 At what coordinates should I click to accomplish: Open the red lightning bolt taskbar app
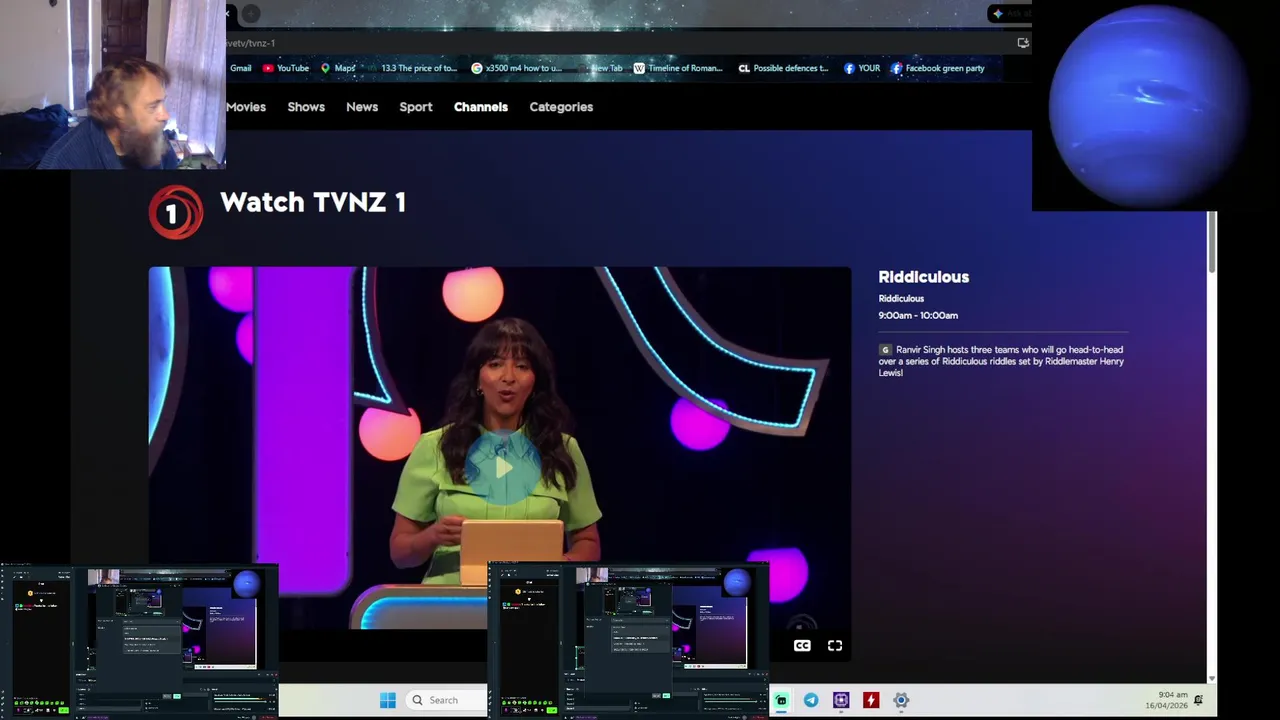(871, 700)
